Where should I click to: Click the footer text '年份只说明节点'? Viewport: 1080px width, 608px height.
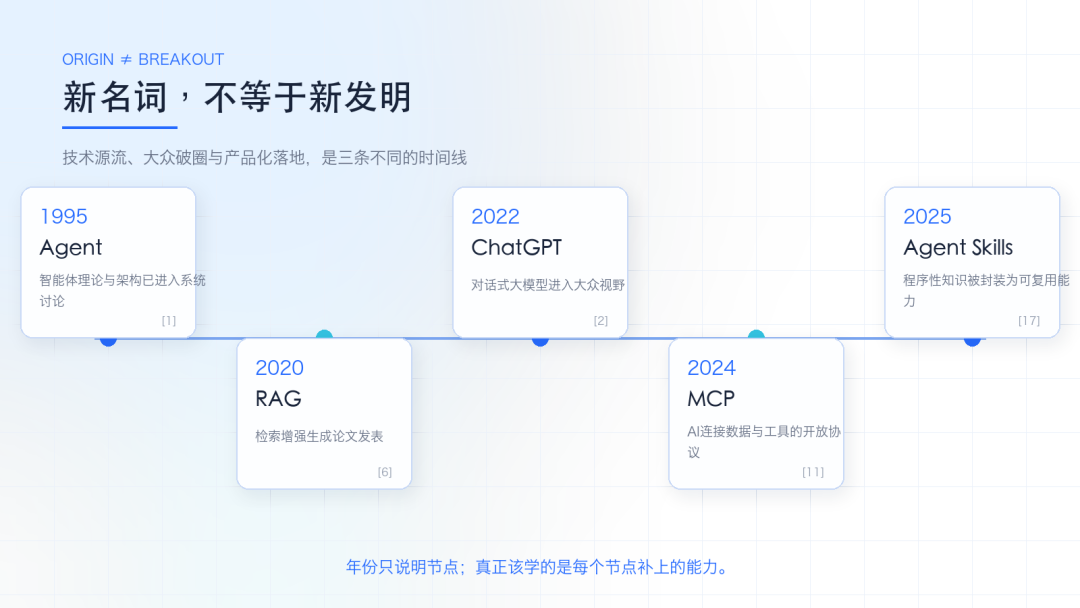pyautogui.click(x=402, y=567)
